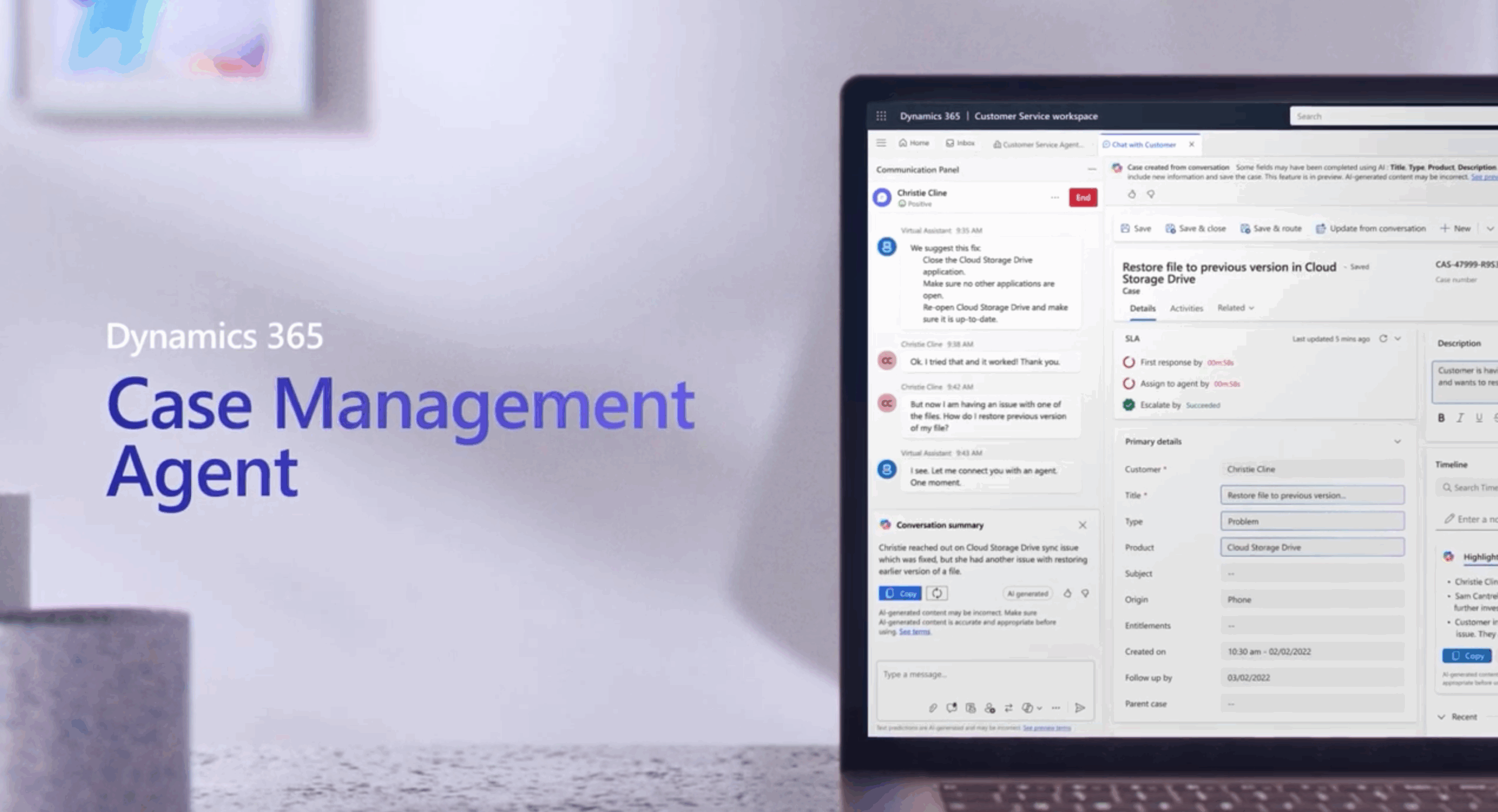
Task: Collapse the Primary details section
Action: coord(1397,442)
